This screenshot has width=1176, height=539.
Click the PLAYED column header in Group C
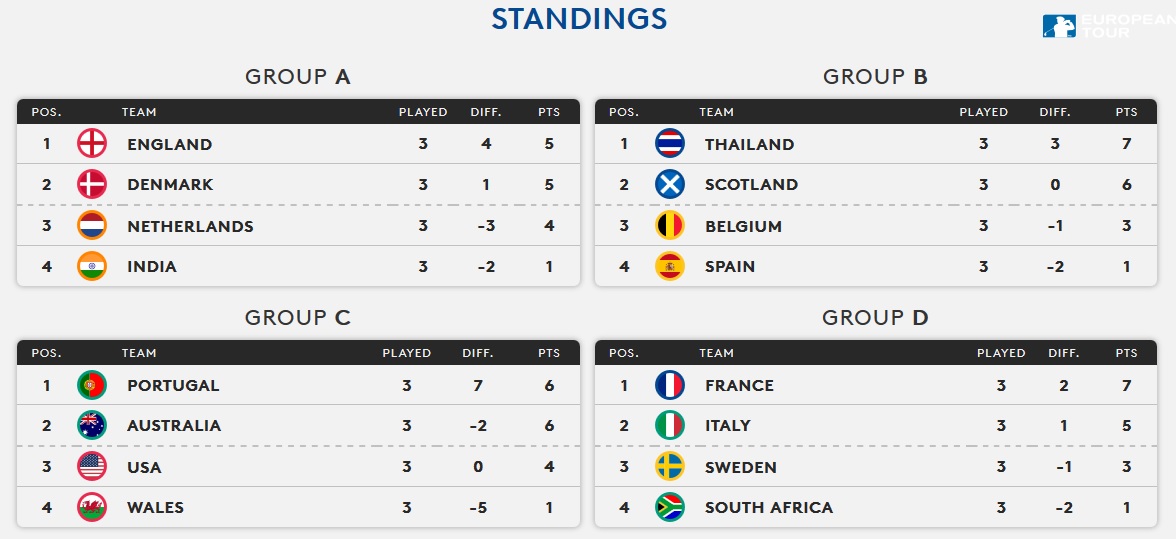point(406,353)
